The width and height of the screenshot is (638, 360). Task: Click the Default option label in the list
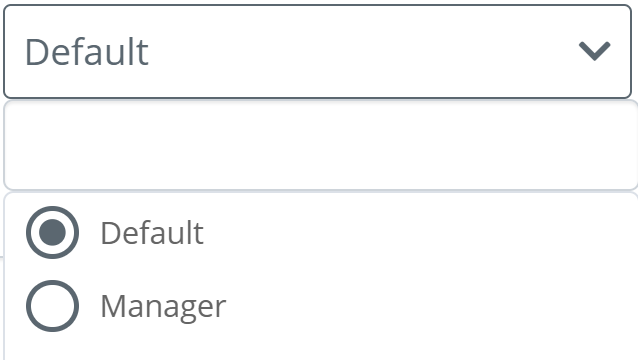[x=152, y=233]
